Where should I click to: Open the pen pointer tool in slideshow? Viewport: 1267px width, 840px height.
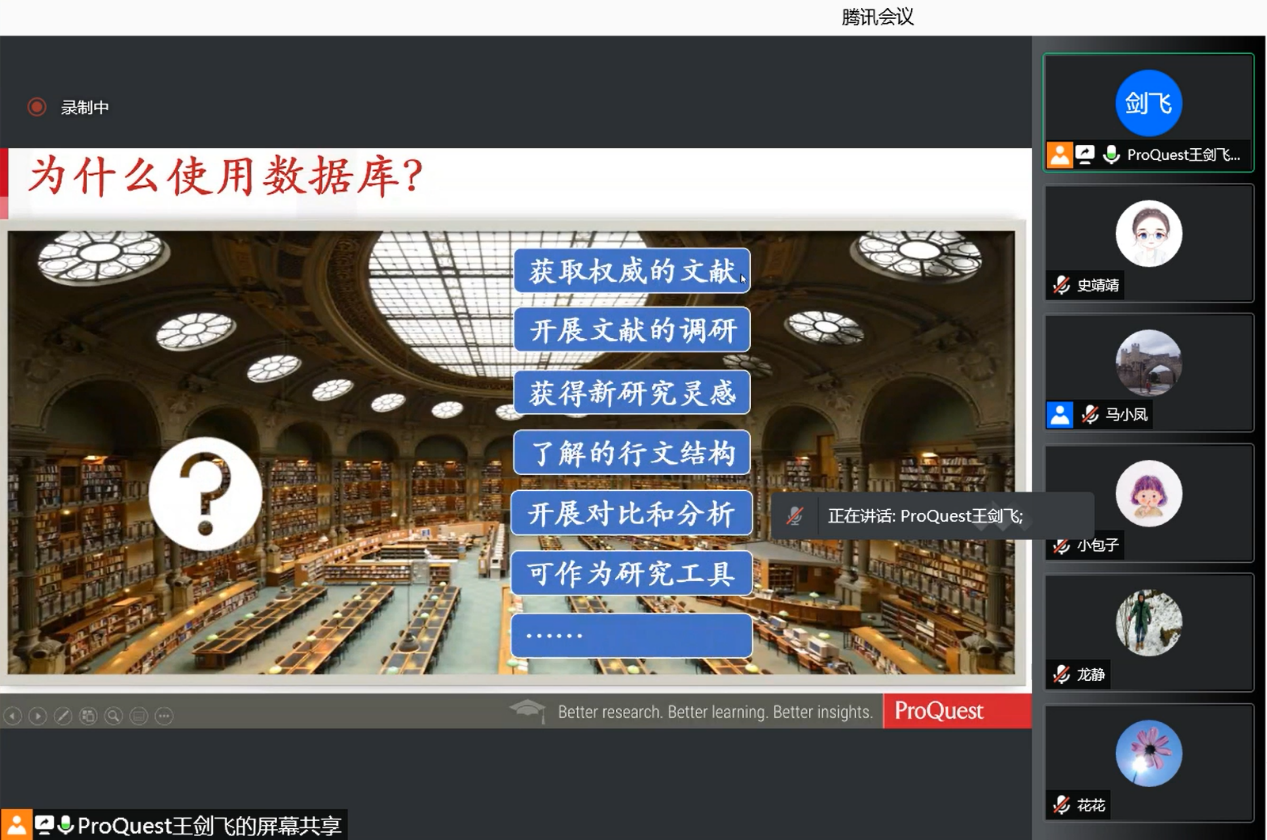(63, 716)
